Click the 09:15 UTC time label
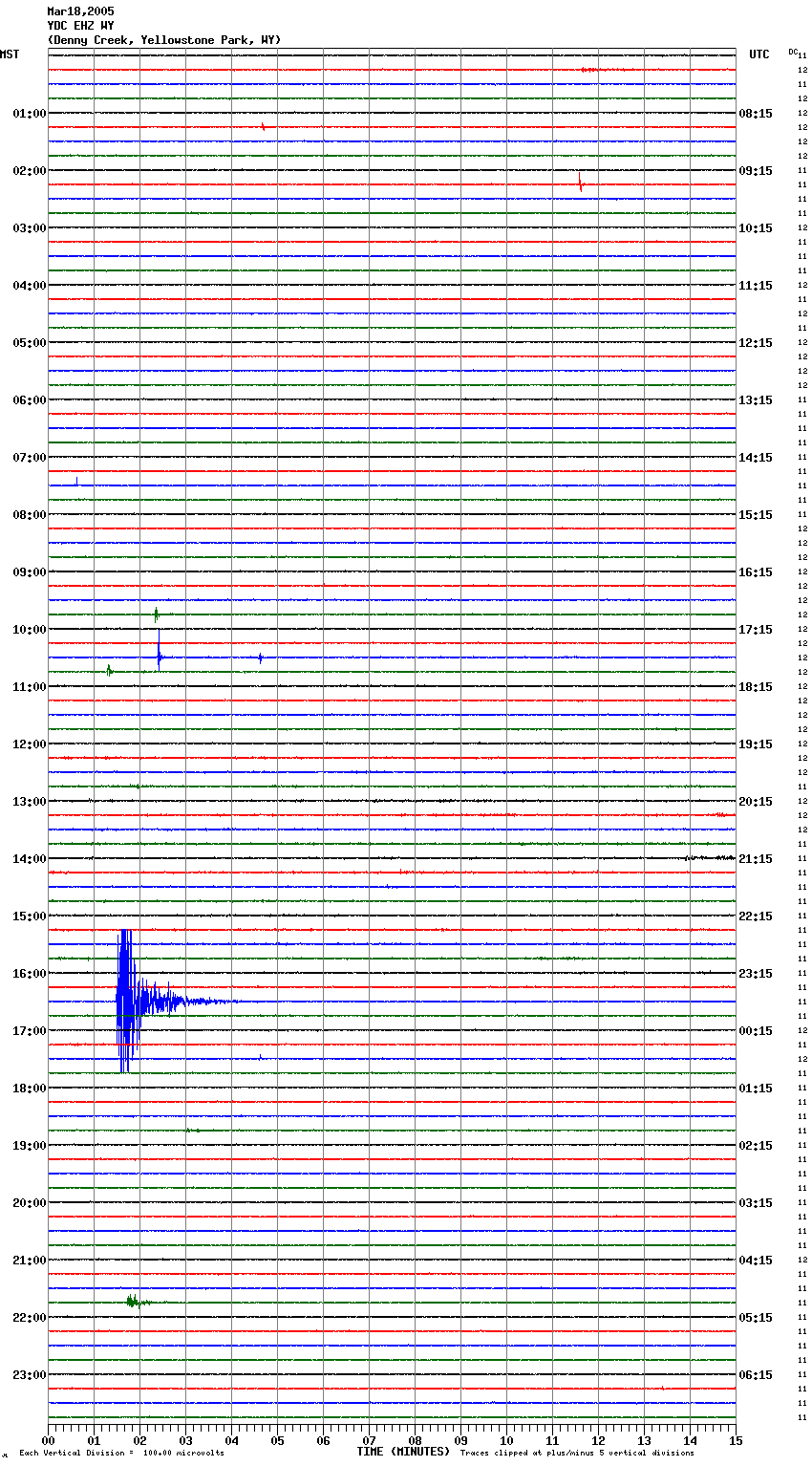This screenshot has width=812, height=1466. [x=756, y=171]
